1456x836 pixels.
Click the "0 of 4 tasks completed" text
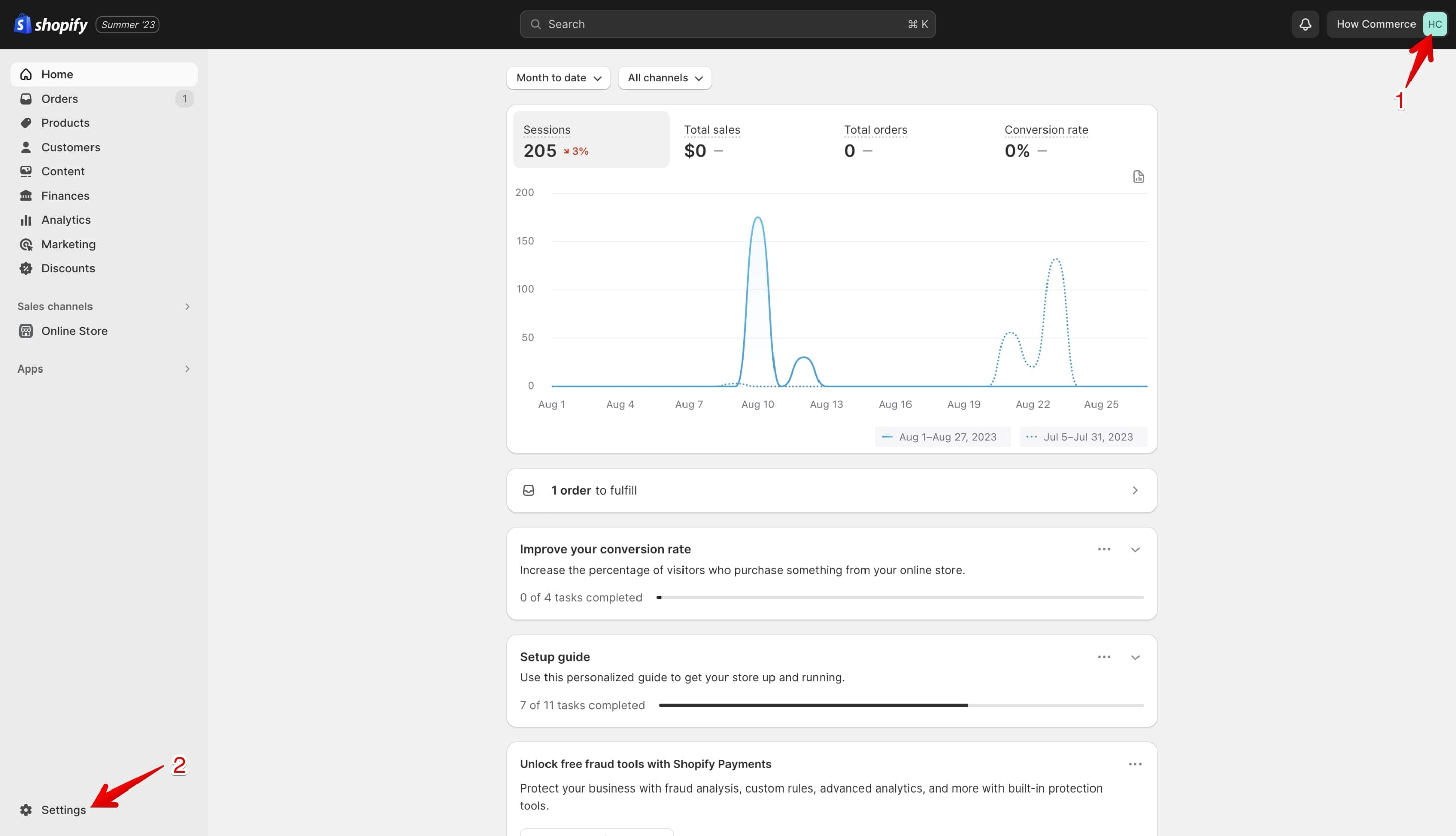click(581, 598)
